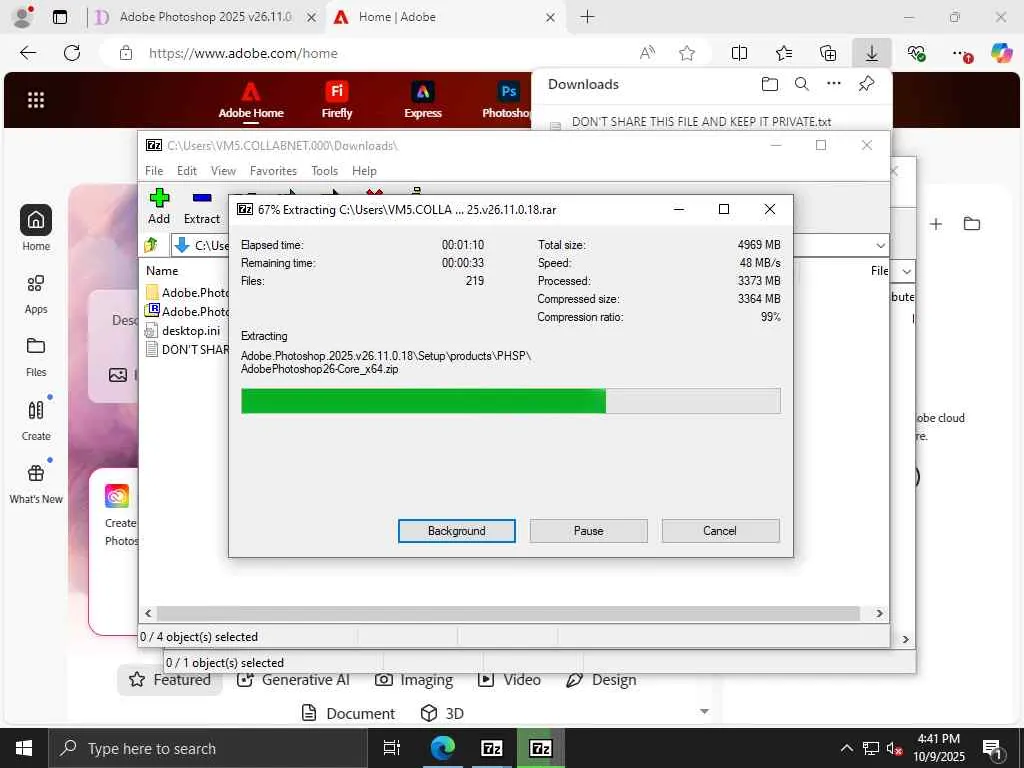The height and width of the screenshot is (768, 1024).
Task: Select the Video category
Action: [x=509, y=680]
